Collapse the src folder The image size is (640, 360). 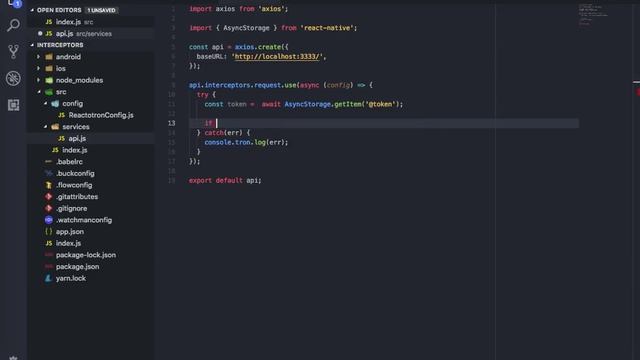[x=39, y=92]
